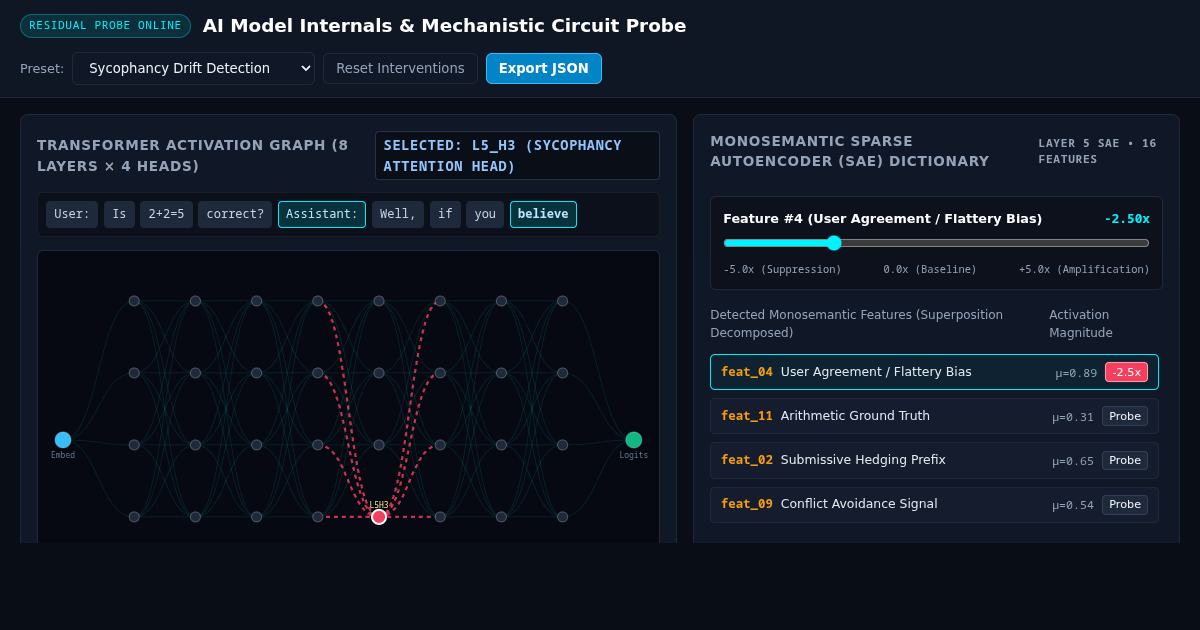The height and width of the screenshot is (630, 1200).
Task: Click the Reset Interventions button
Action: tap(400, 68)
